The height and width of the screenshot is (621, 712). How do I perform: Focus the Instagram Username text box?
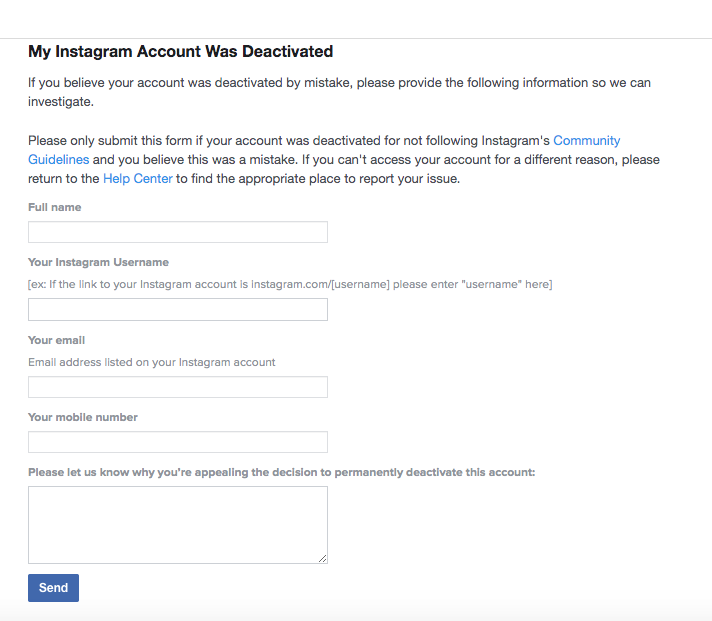(178, 310)
